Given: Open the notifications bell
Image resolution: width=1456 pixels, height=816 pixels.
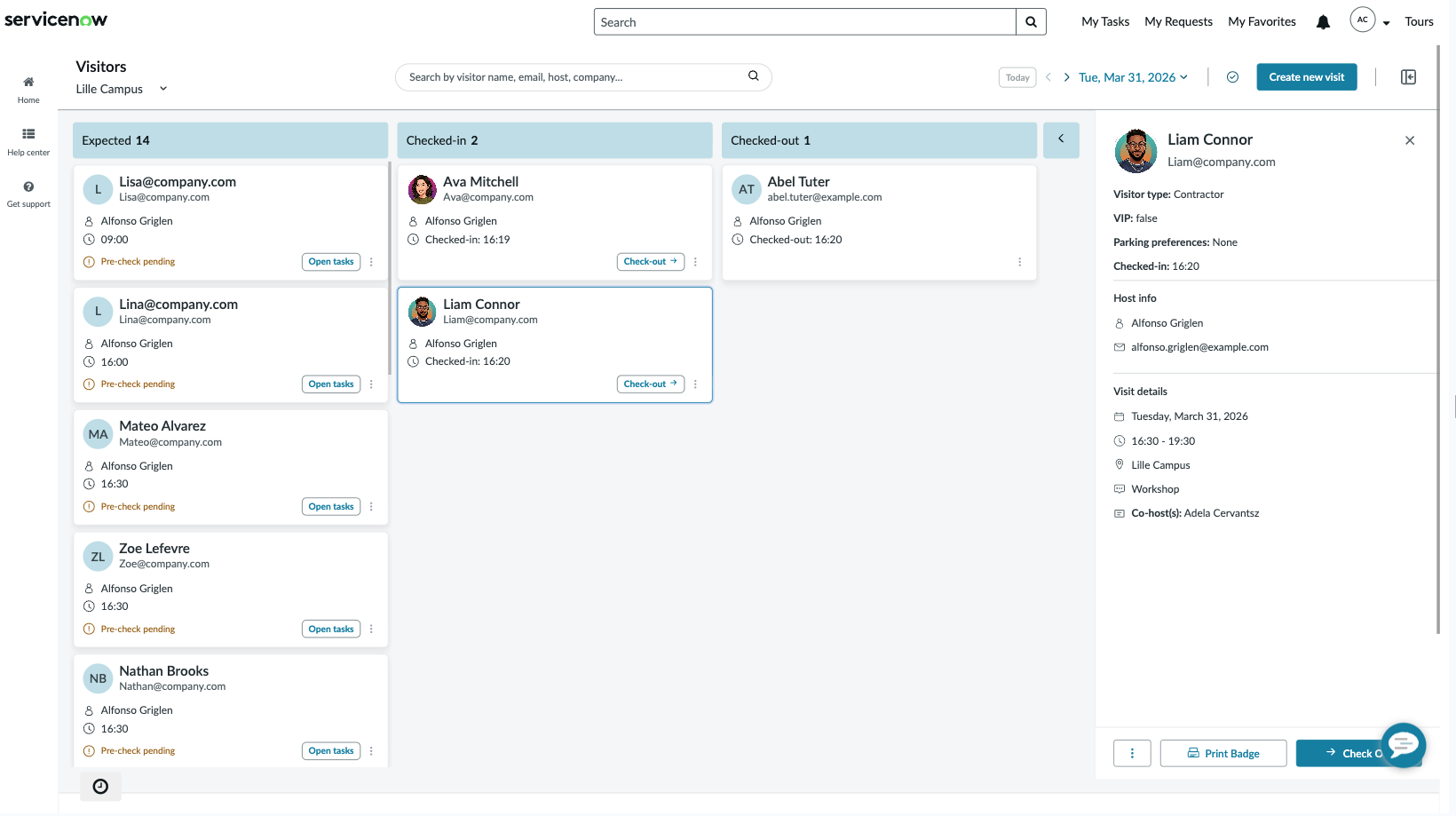Looking at the screenshot, I should click(1323, 22).
